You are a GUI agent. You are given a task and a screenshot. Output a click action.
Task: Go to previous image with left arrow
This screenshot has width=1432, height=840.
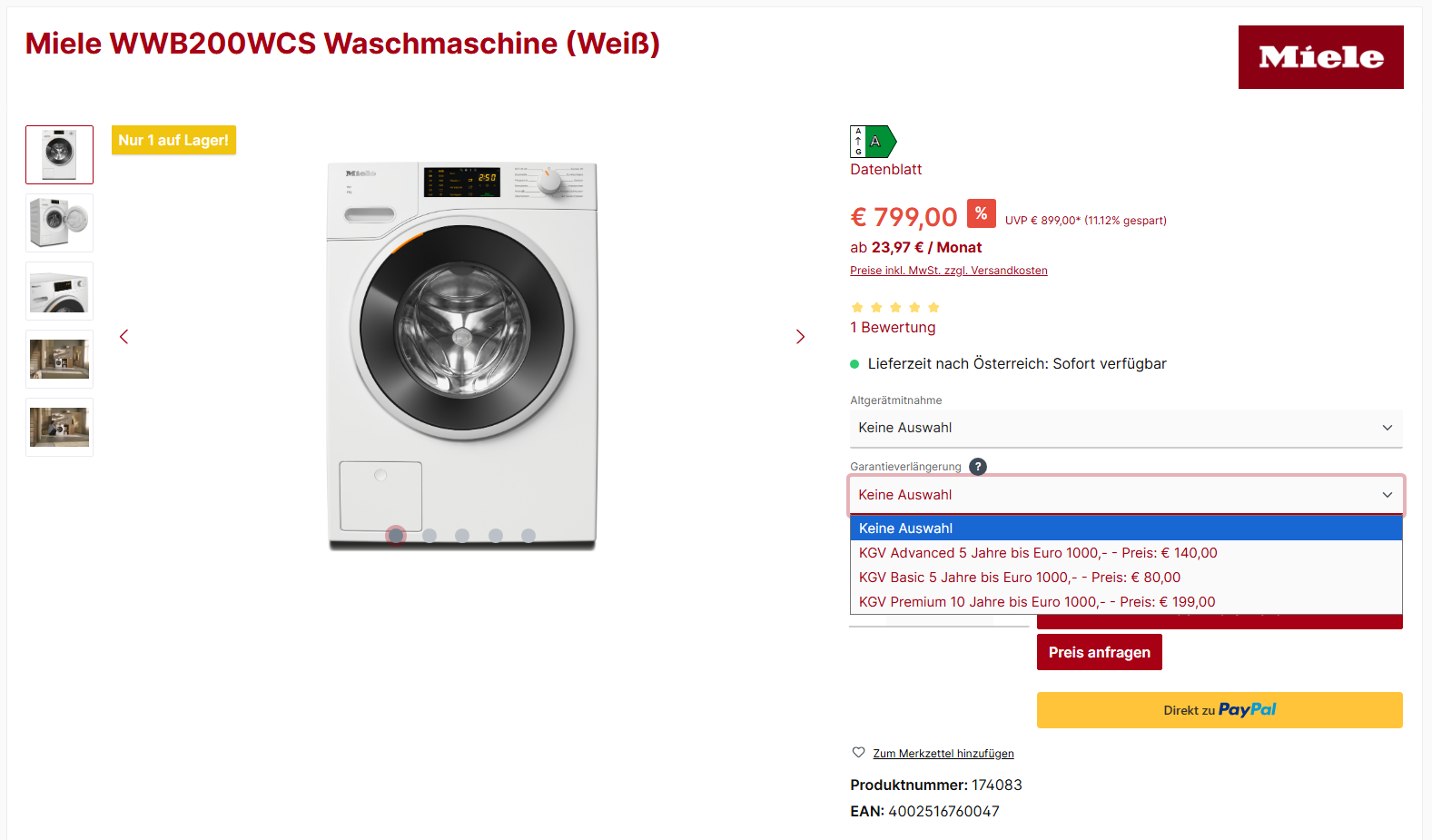(124, 337)
